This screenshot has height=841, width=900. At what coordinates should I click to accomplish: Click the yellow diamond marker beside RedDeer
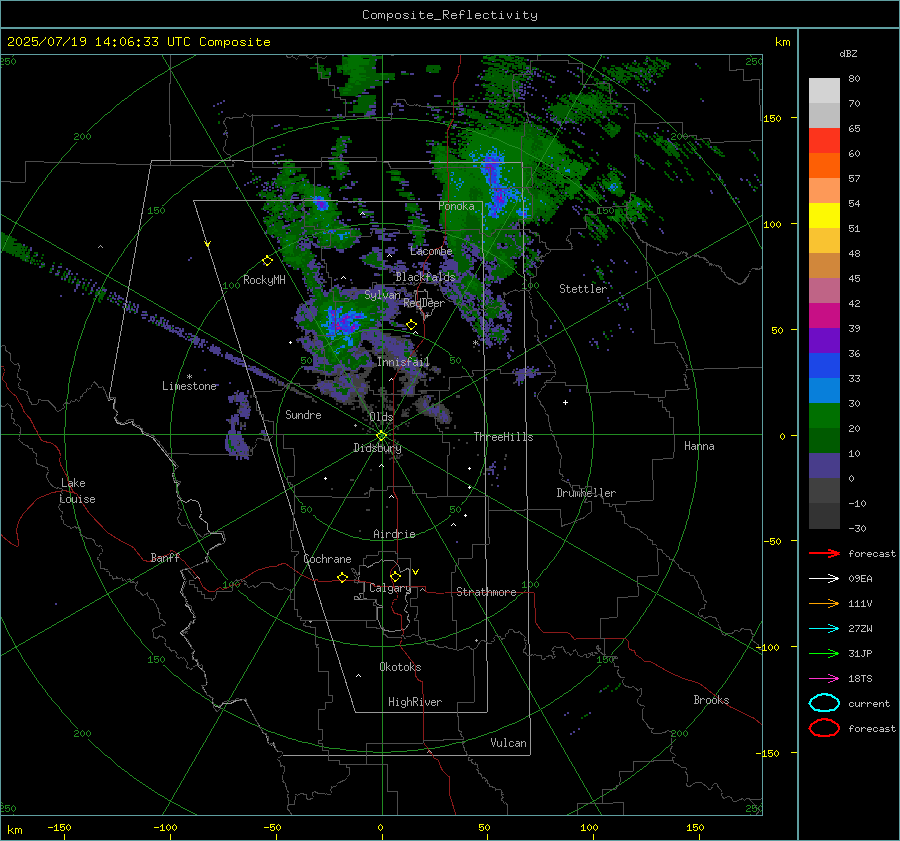click(x=411, y=325)
